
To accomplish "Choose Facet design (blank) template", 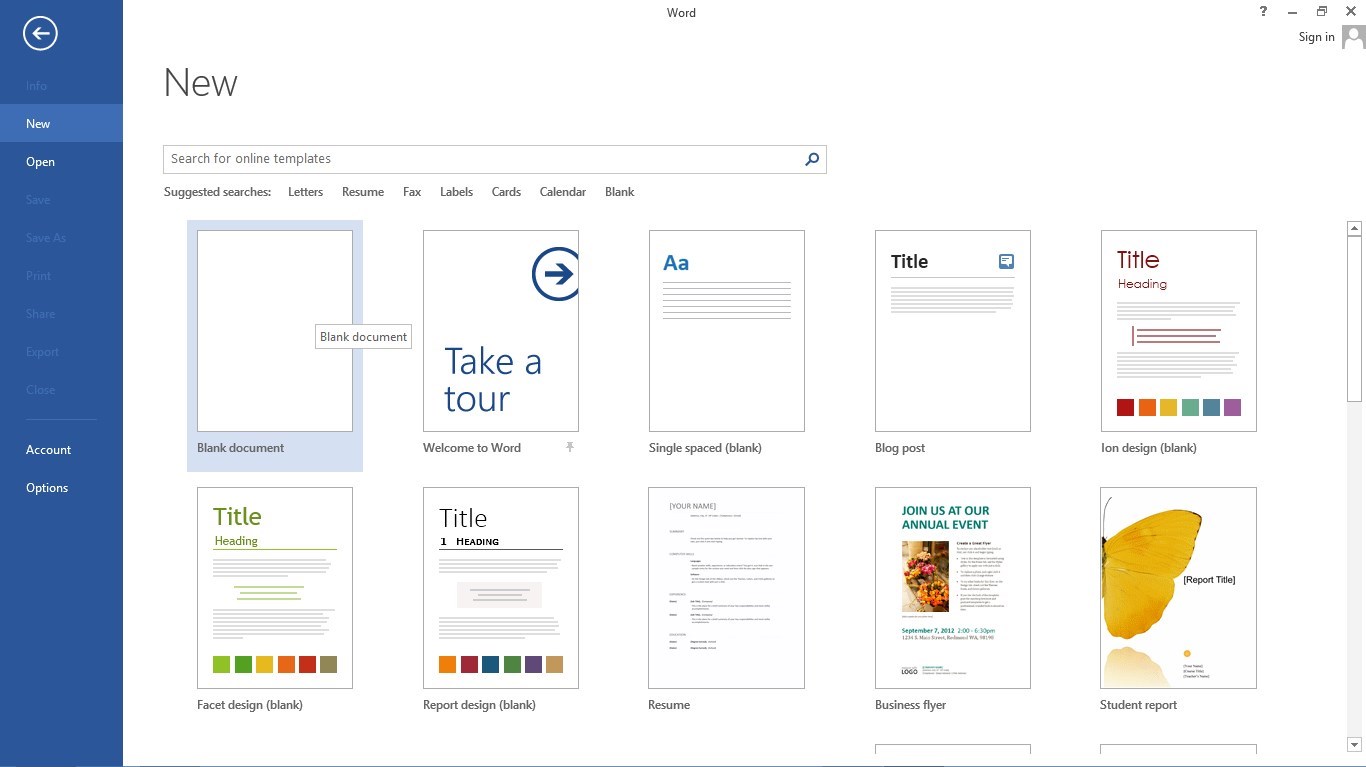I will tap(275, 588).
